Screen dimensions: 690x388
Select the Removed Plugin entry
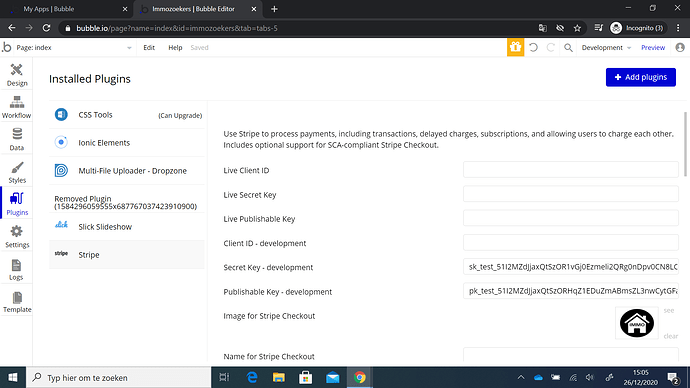click(127, 202)
